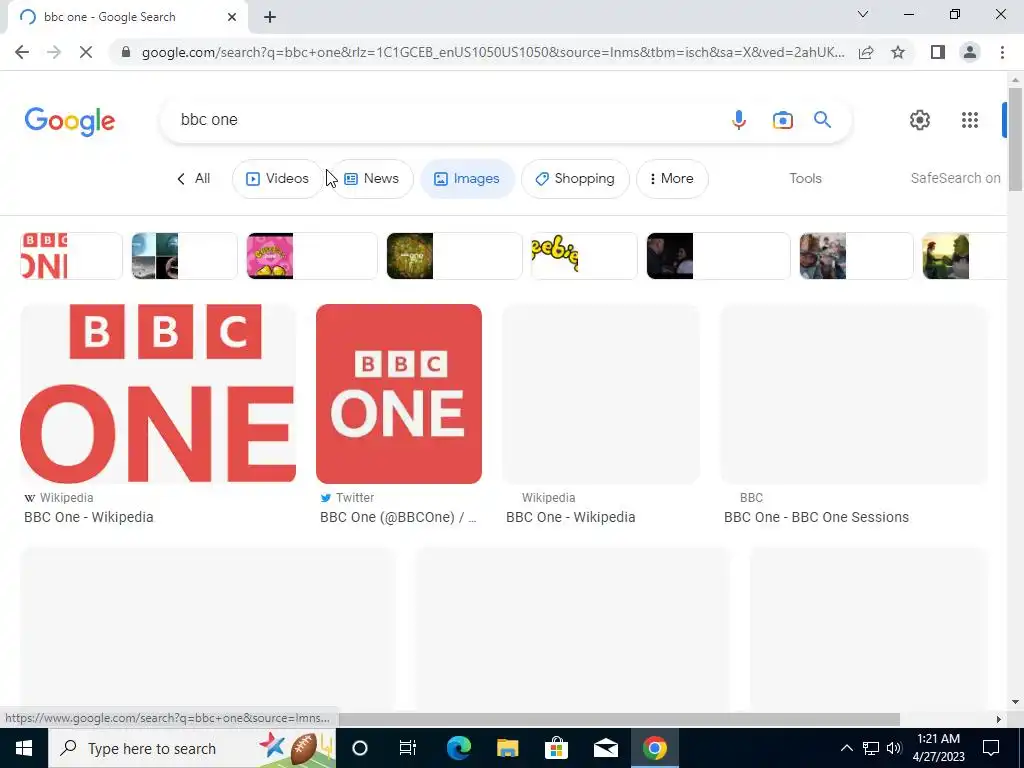Open BBC One - BBC One Sessions link
This screenshot has height=768, width=1024.
coord(816,517)
